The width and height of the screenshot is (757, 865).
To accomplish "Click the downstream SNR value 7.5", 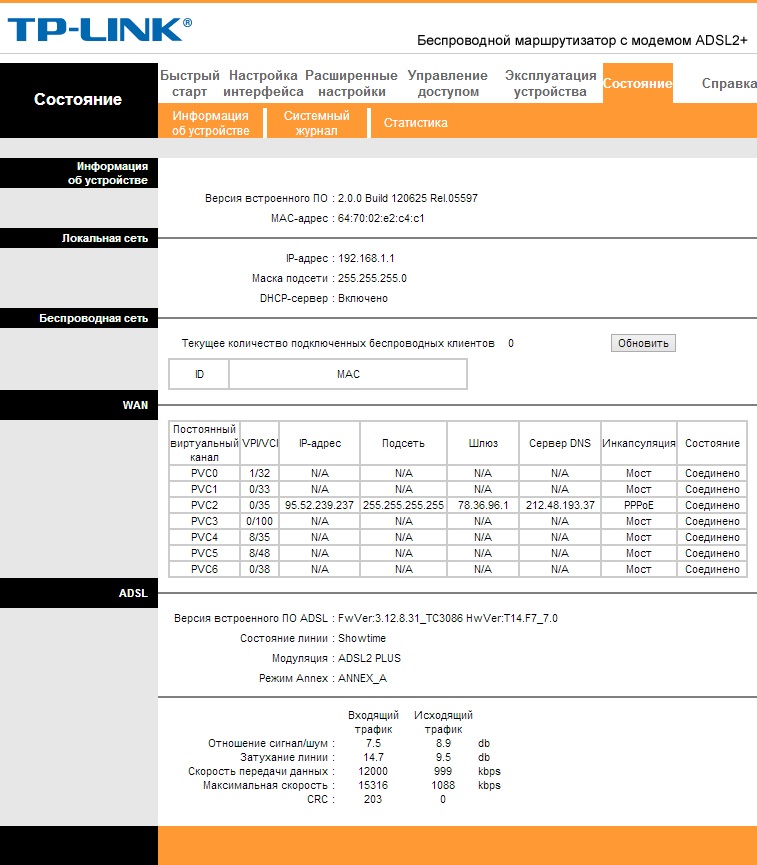I will point(374,744).
